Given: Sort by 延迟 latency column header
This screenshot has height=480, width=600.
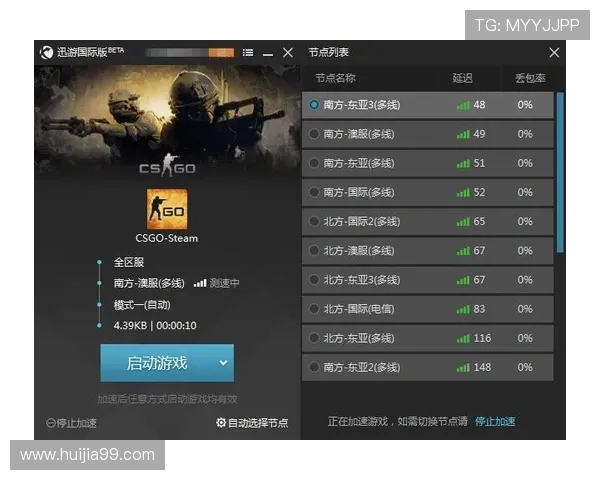Looking at the screenshot, I should 462,78.
